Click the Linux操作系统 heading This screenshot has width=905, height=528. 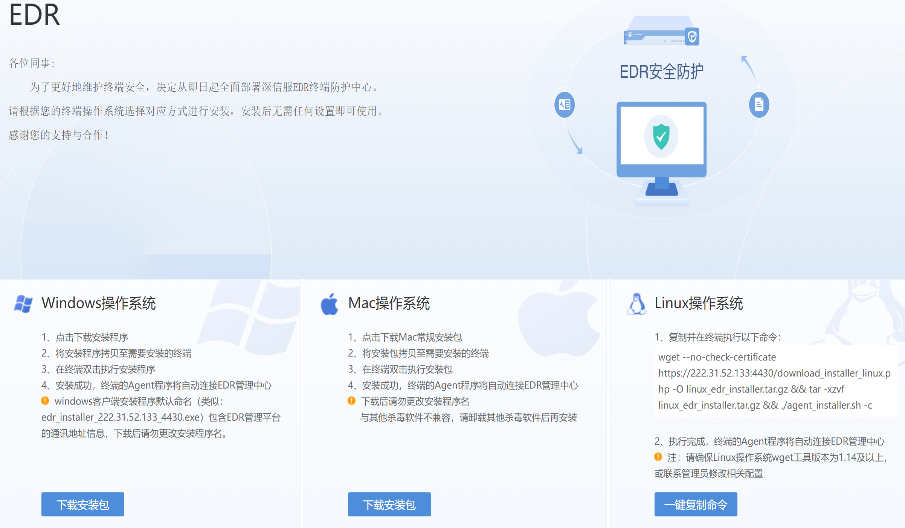(x=699, y=304)
